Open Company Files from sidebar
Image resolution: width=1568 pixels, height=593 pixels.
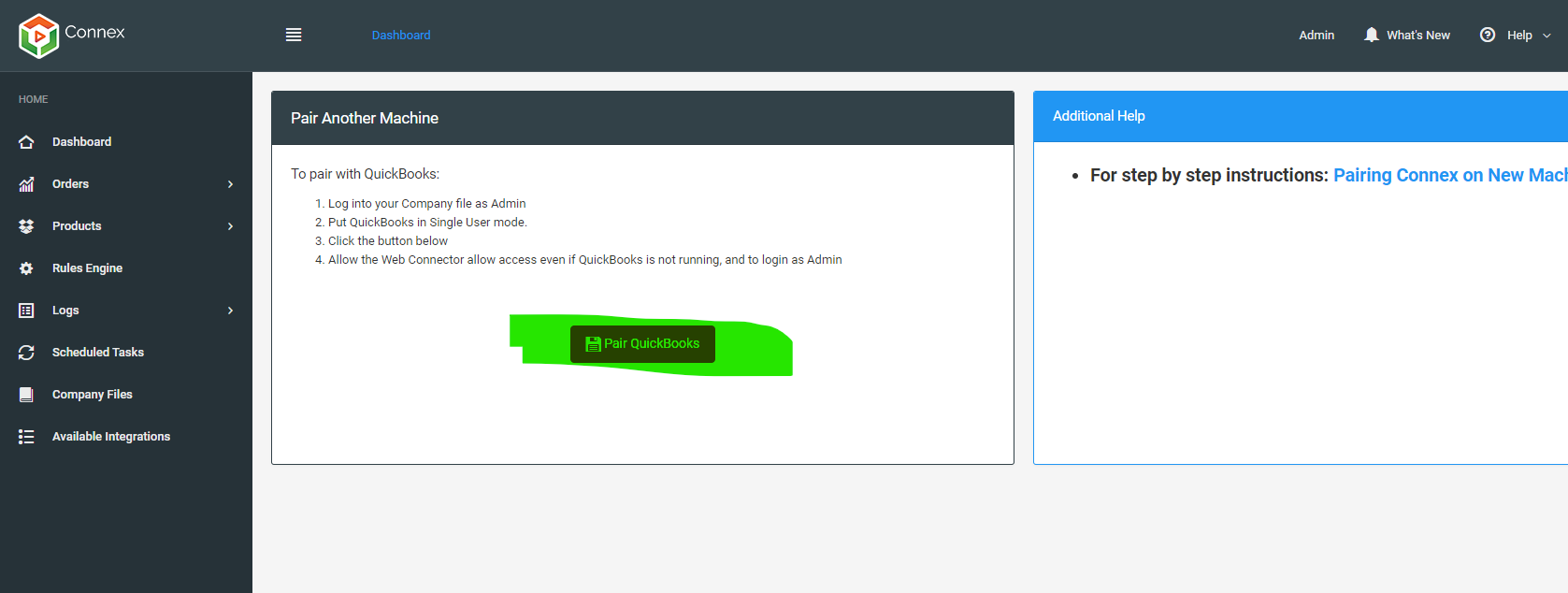pyautogui.click(x=93, y=395)
